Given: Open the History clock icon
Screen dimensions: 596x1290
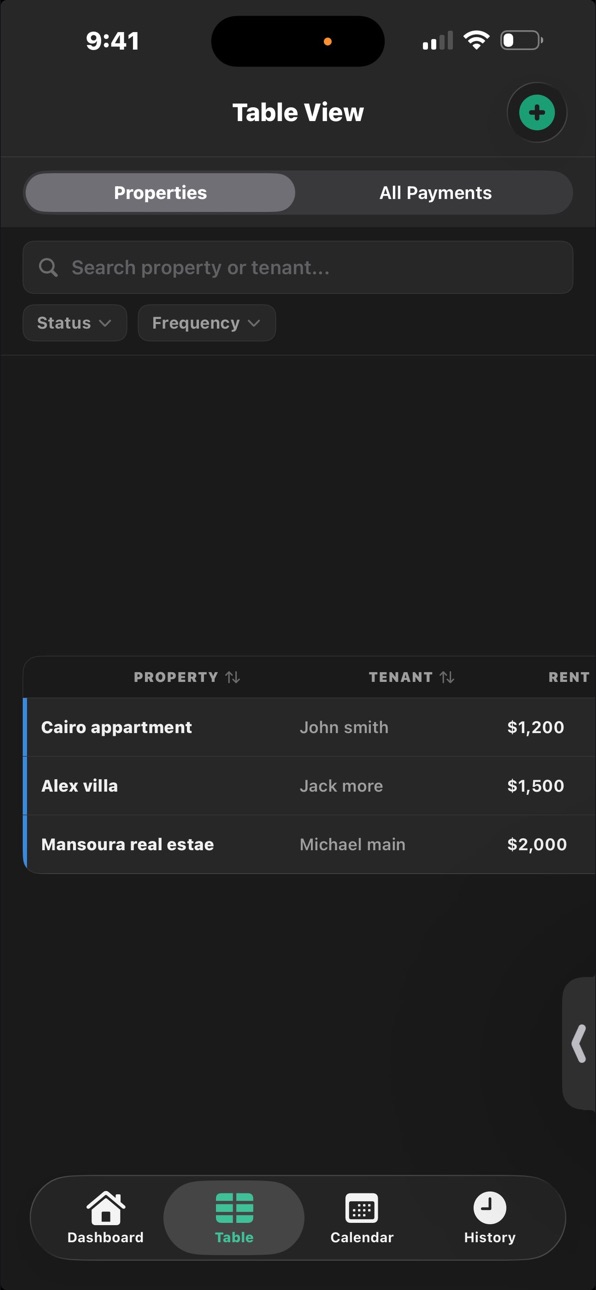Looking at the screenshot, I should pos(490,1208).
